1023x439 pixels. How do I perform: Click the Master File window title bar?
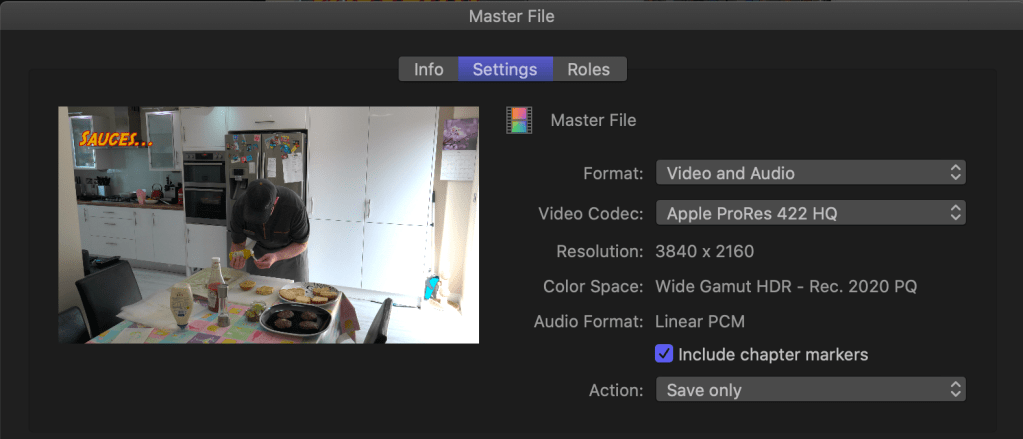click(x=511, y=16)
